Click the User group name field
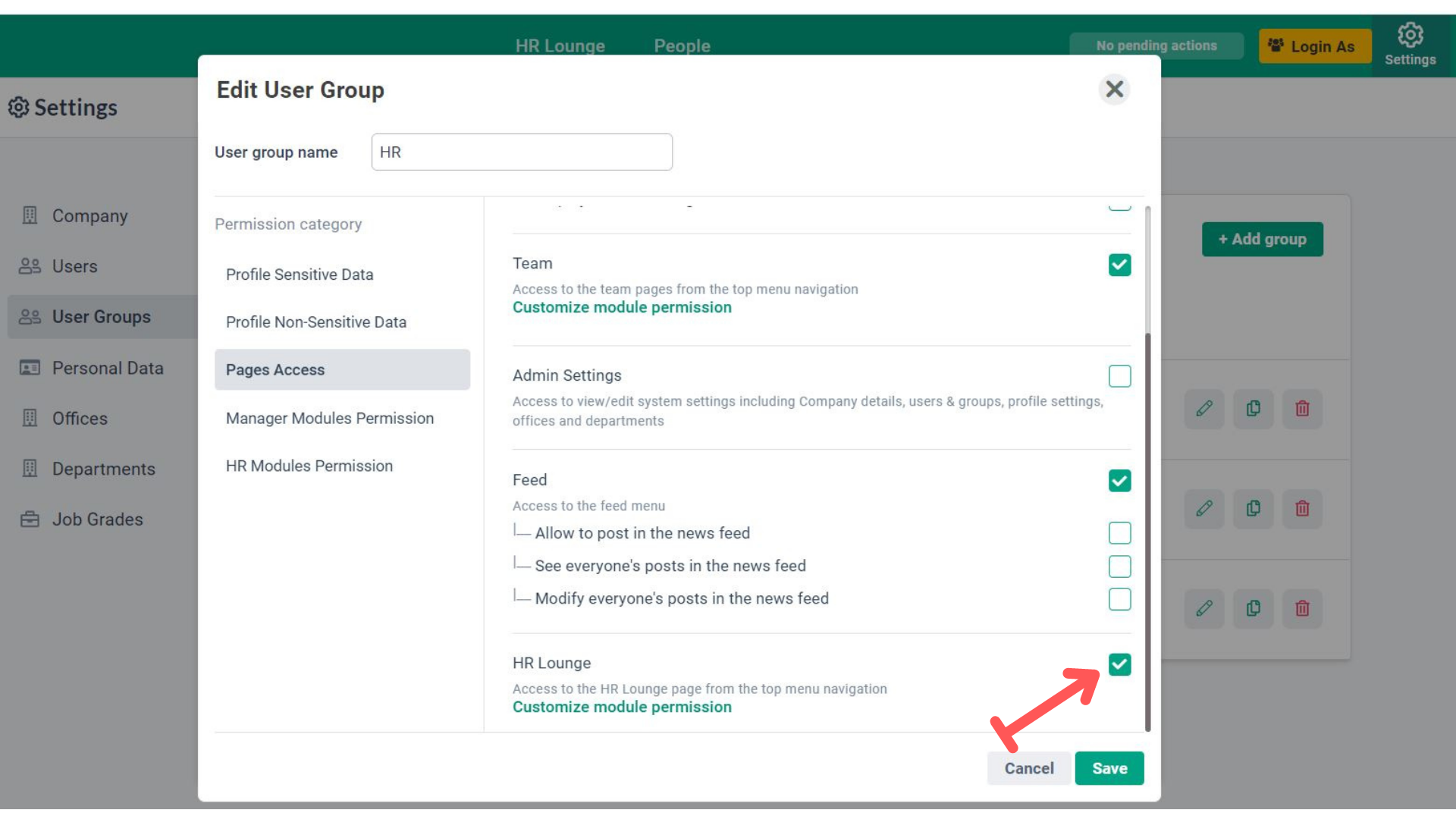The width and height of the screenshot is (1456, 819). click(x=522, y=152)
